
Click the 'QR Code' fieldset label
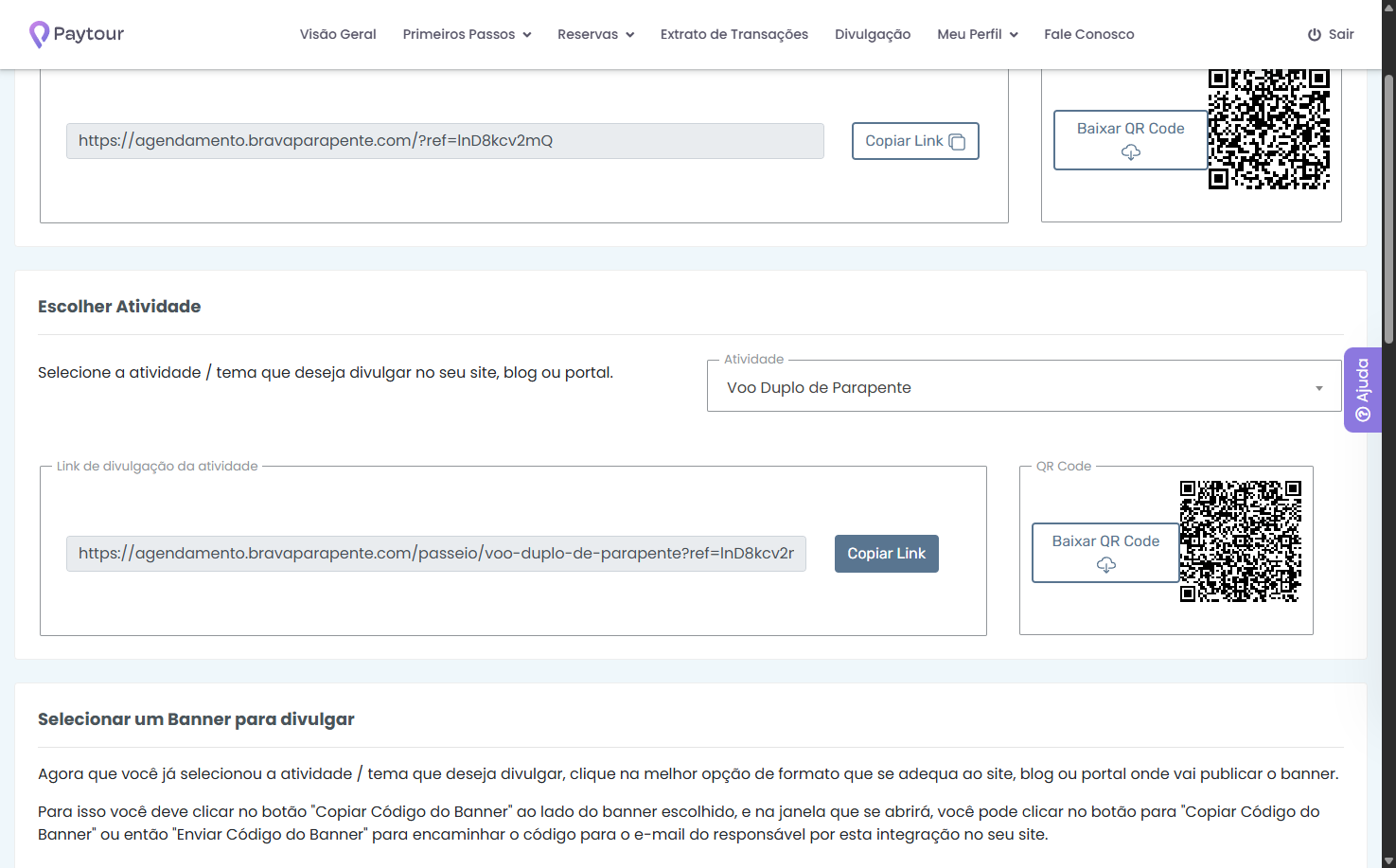1064,466
